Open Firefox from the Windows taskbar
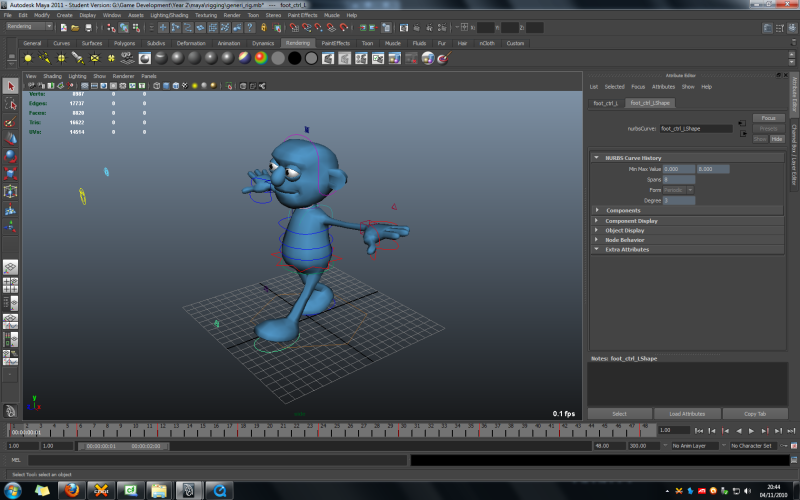 (x=70, y=490)
